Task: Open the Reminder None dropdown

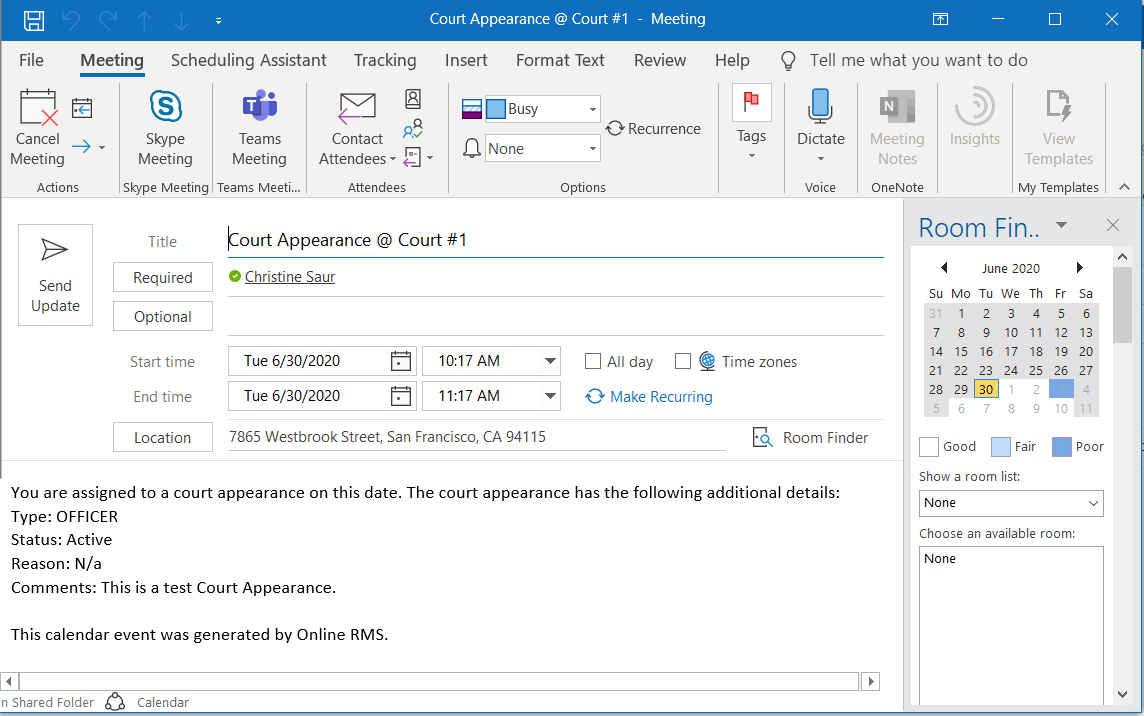Action: click(x=593, y=149)
